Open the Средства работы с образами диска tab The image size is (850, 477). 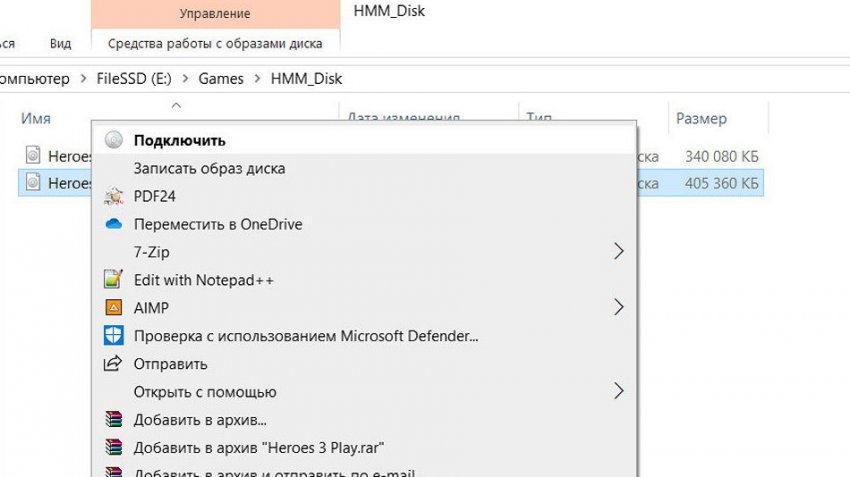pos(215,43)
